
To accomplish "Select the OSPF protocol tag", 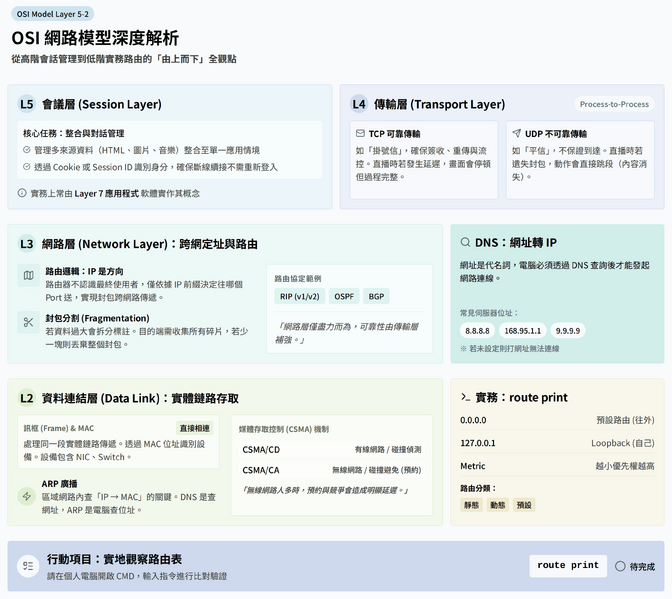I will tap(344, 296).
